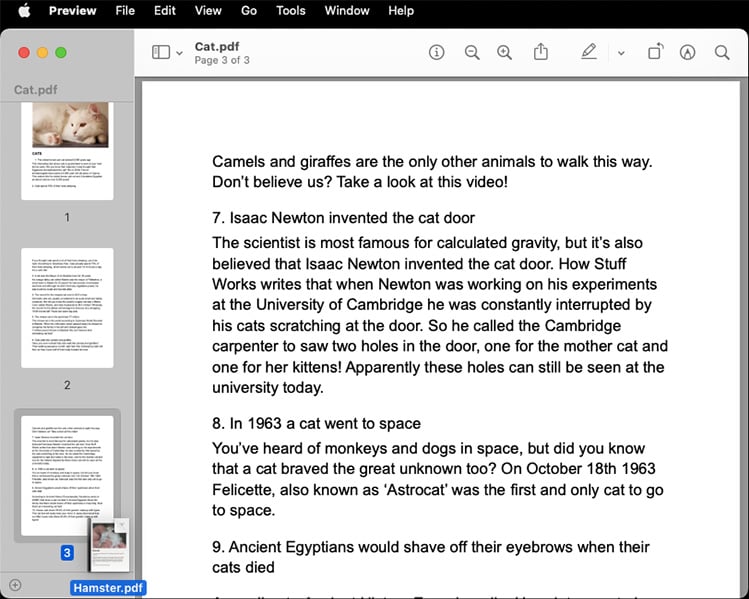Open the Share menu
Viewport: 749px width, 599px height.
tap(541, 52)
